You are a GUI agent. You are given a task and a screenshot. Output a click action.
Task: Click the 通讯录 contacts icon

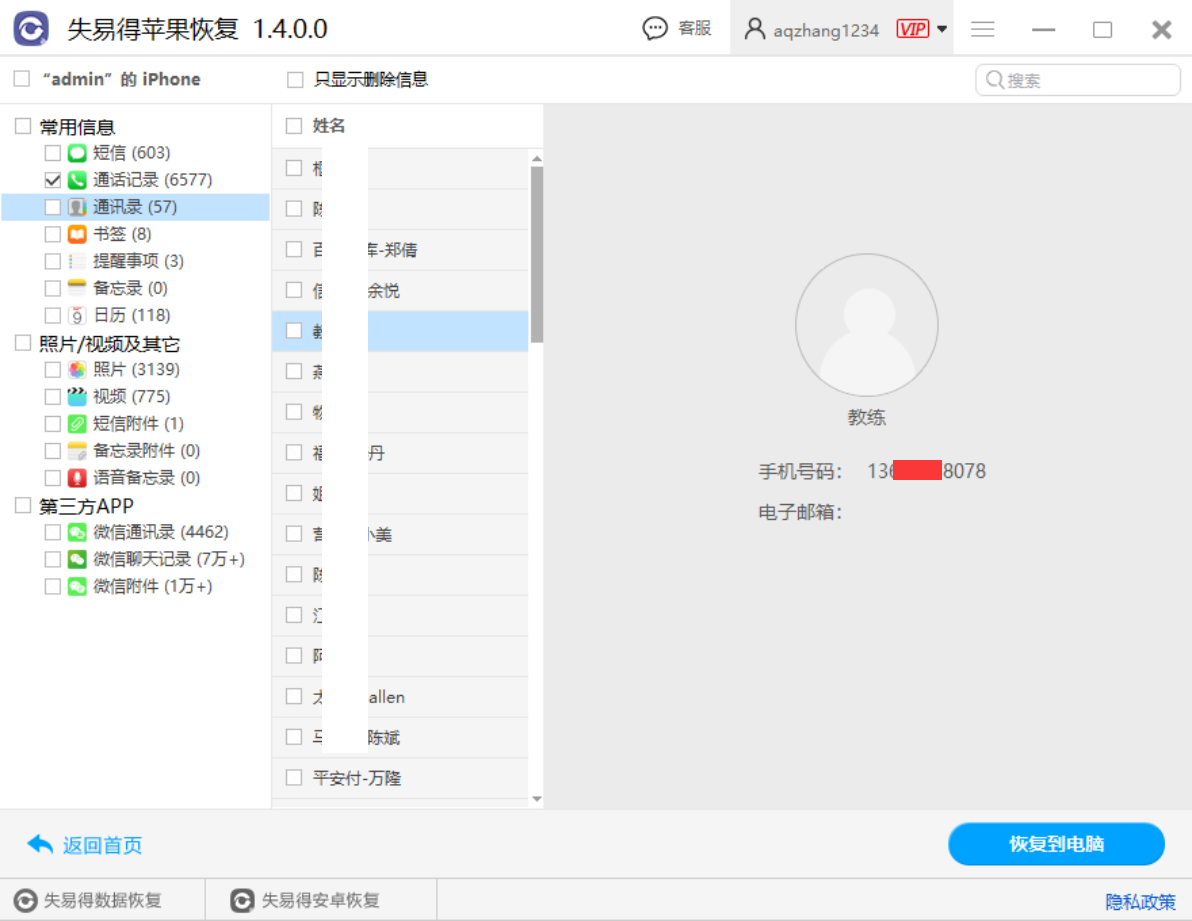(77, 207)
